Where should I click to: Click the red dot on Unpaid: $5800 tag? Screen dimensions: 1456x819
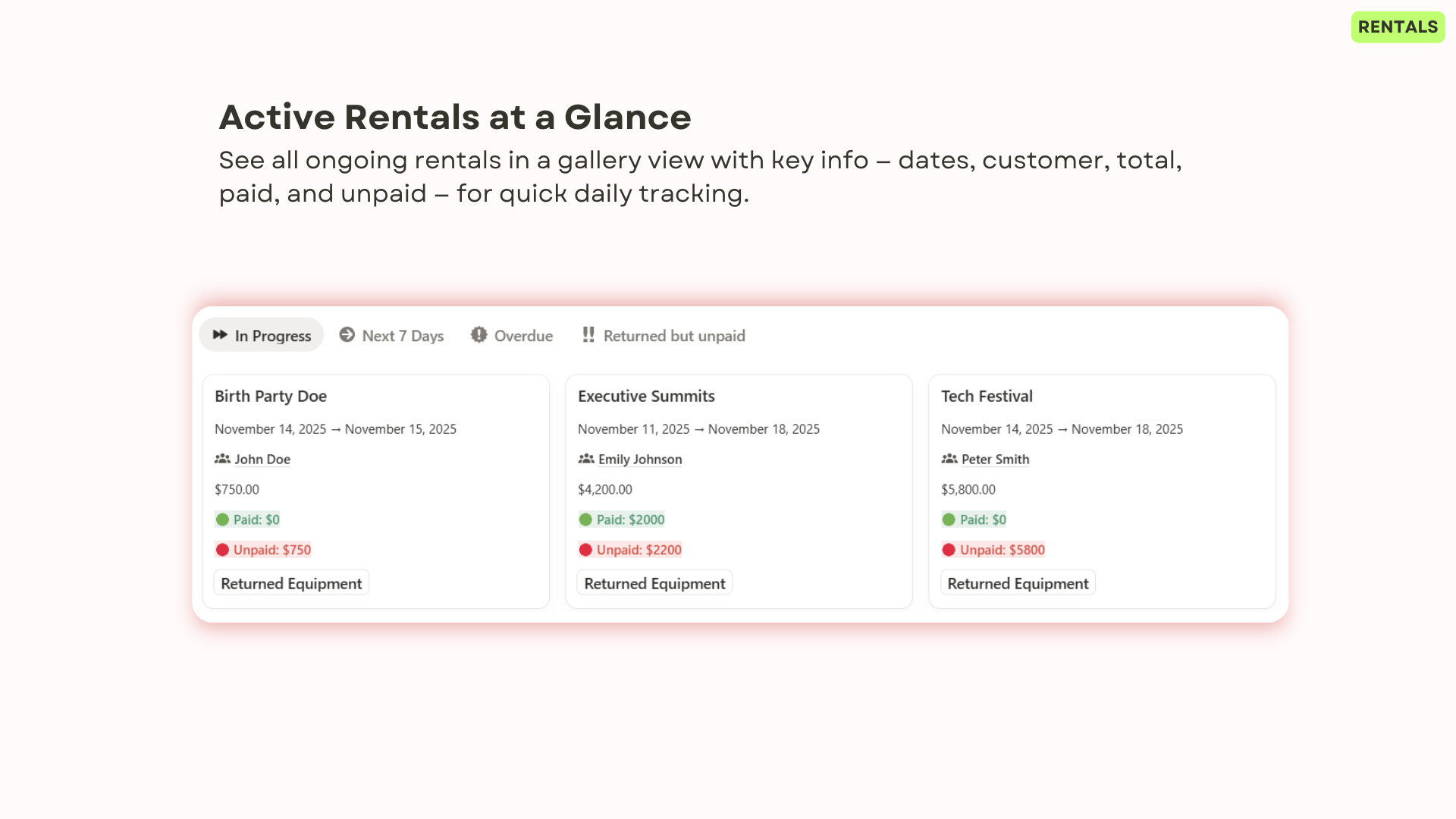coord(949,549)
